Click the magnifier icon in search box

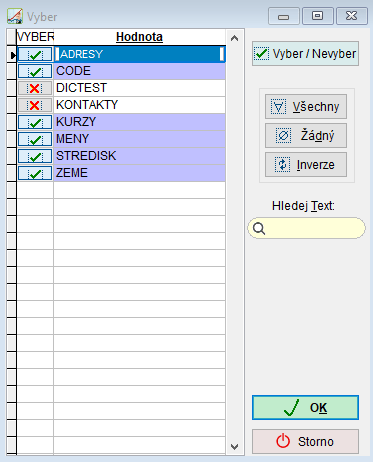(259, 229)
